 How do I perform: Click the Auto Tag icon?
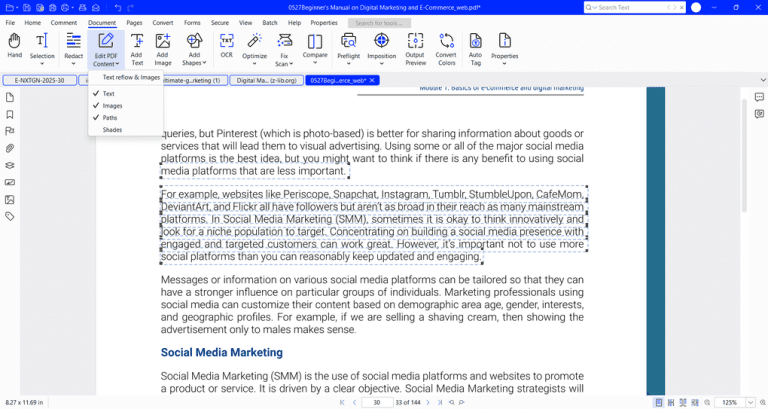click(x=475, y=49)
